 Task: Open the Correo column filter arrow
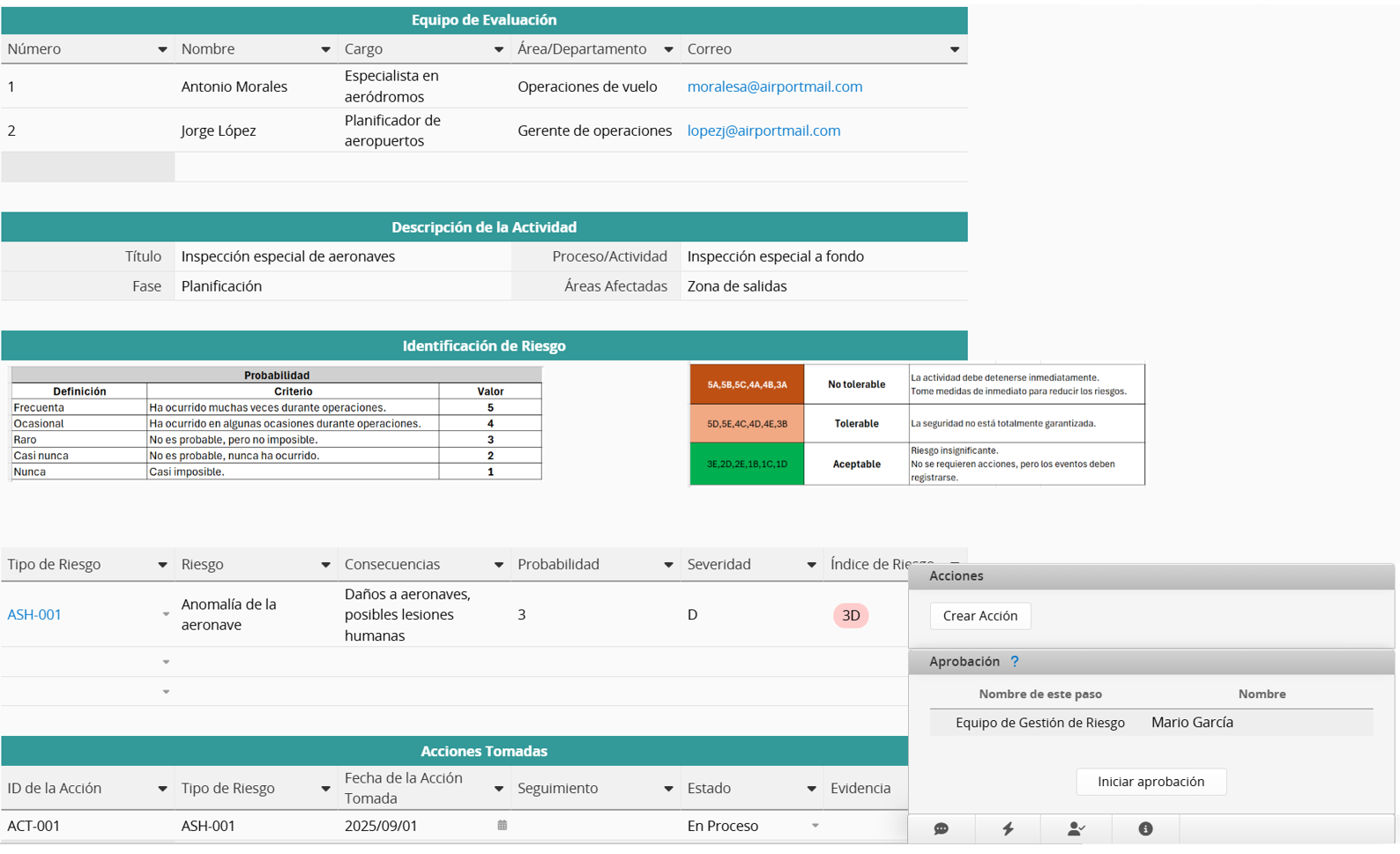(954, 50)
